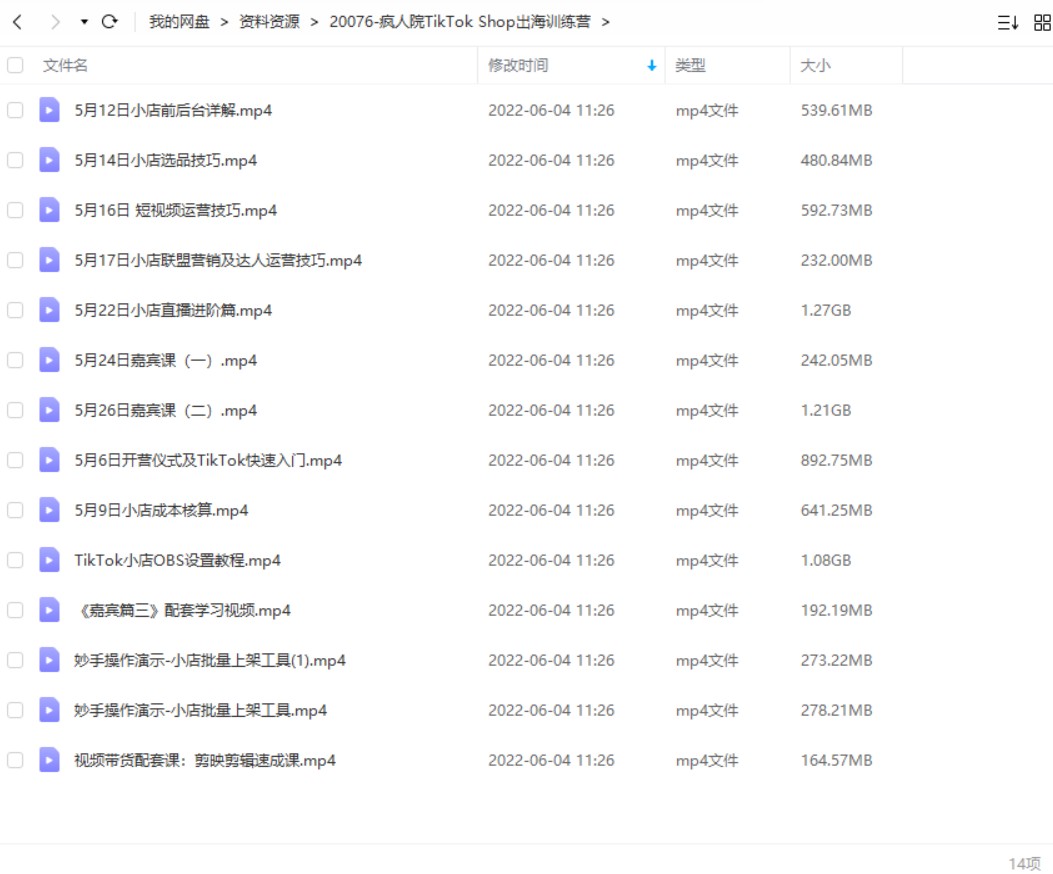
Task: Select file name 5月22日小店直播进阶篇.mp4
Action: tap(173, 310)
